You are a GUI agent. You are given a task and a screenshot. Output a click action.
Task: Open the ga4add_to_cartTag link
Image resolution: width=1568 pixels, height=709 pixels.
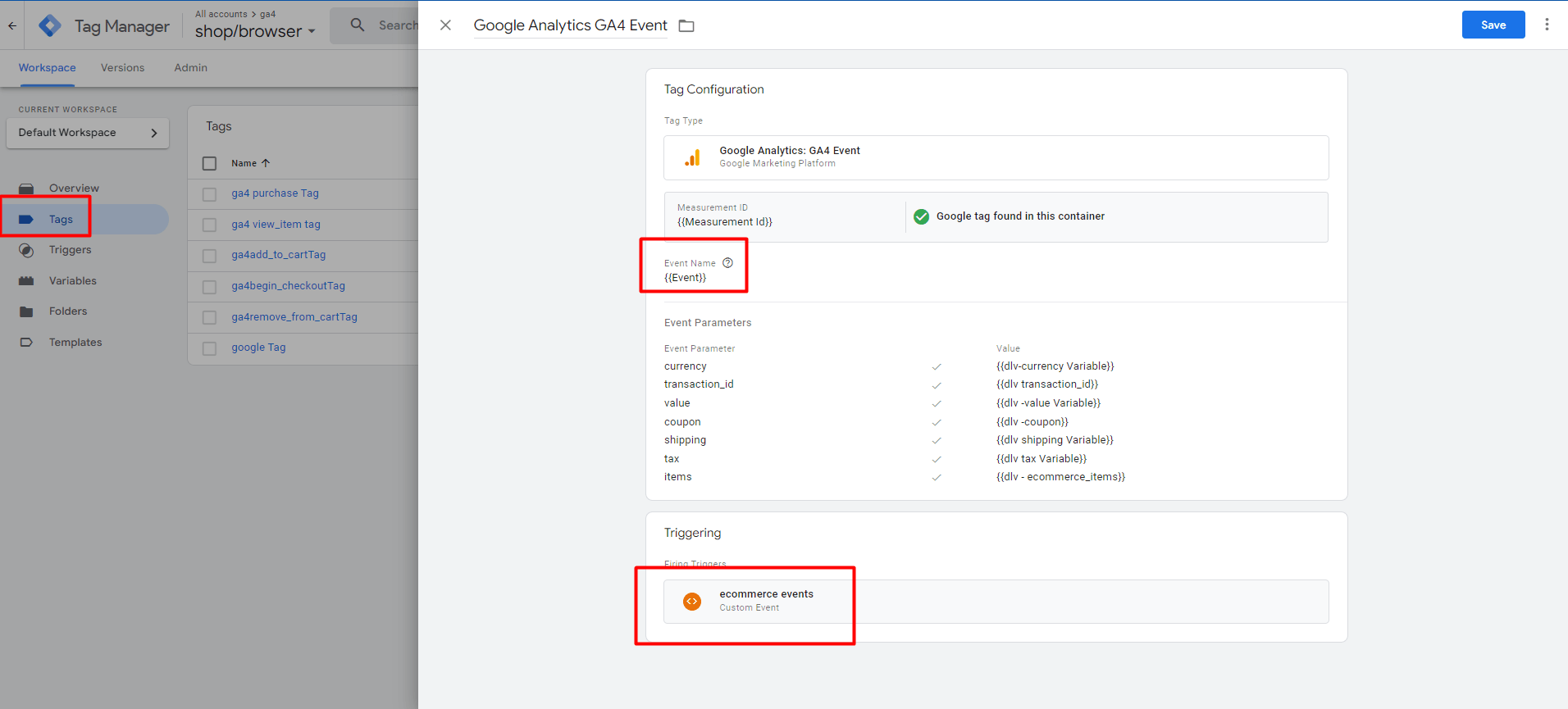(x=278, y=255)
